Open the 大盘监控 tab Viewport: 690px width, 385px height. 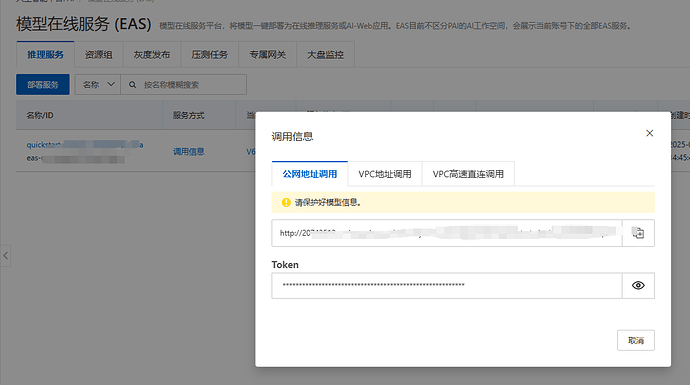tap(325, 55)
